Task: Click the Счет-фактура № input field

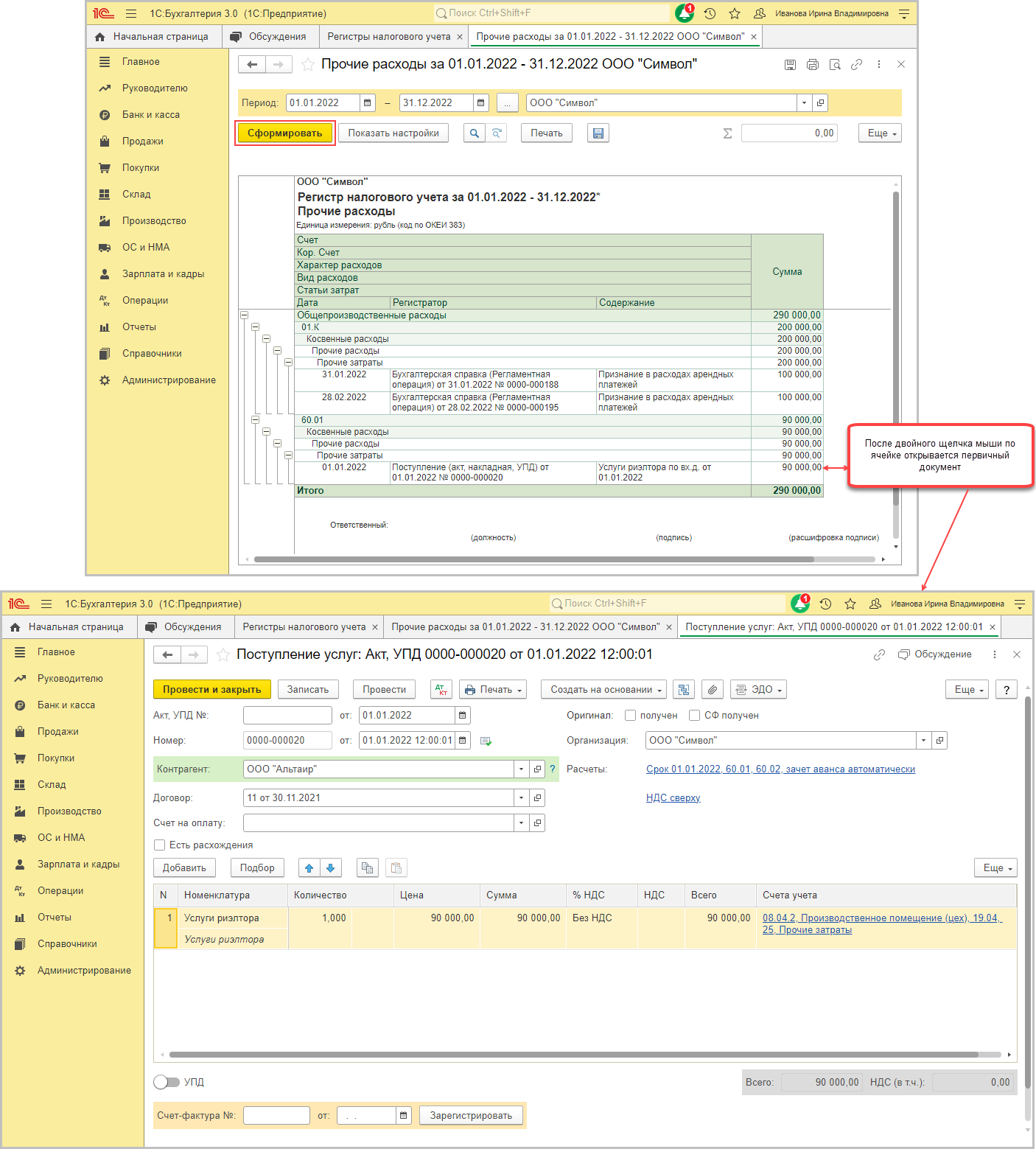Action: click(x=276, y=1116)
